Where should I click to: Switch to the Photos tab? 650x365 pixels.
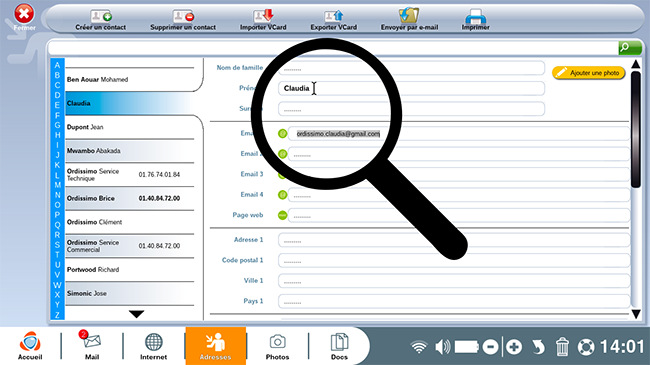(277, 346)
